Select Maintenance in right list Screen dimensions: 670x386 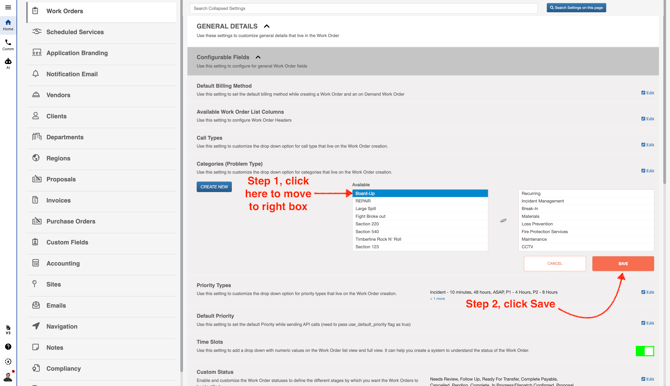point(586,239)
